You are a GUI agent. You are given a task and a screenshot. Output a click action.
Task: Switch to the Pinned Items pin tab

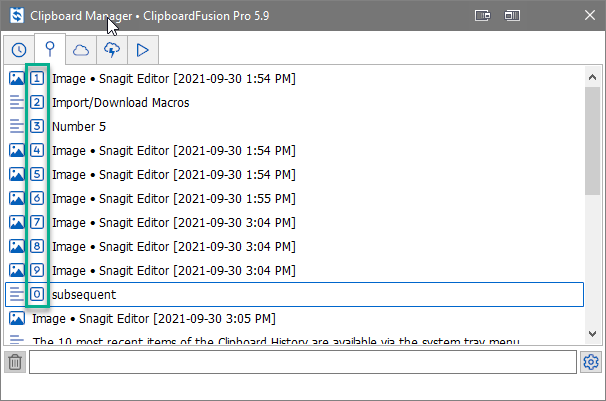pos(50,49)
